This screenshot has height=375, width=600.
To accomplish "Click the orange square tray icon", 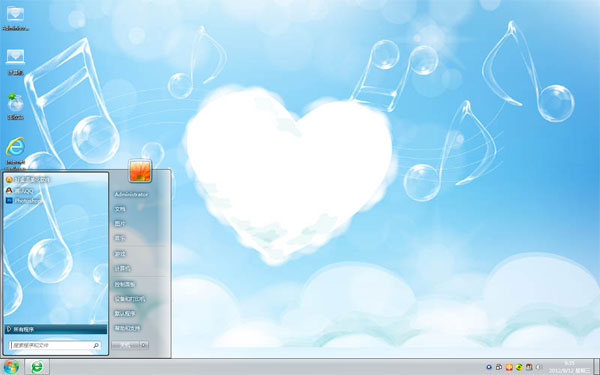I will click(x=509, y=367).
